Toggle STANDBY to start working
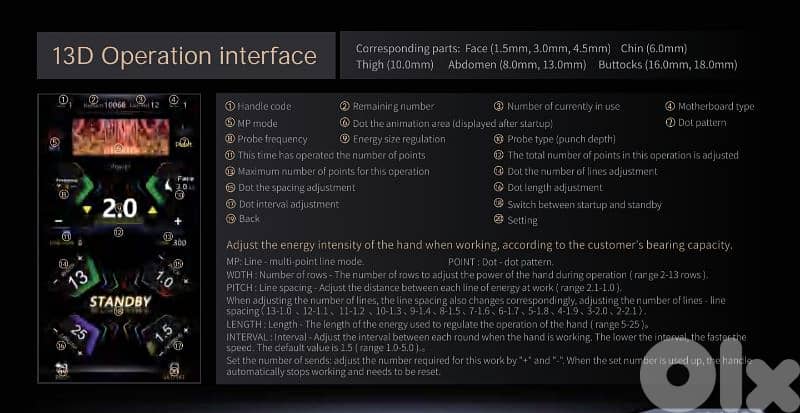800x413 pixels. click(119, 301)
